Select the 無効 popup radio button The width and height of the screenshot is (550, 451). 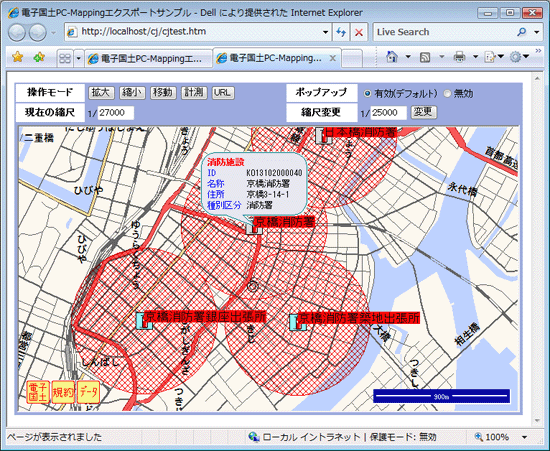[447, 94]
